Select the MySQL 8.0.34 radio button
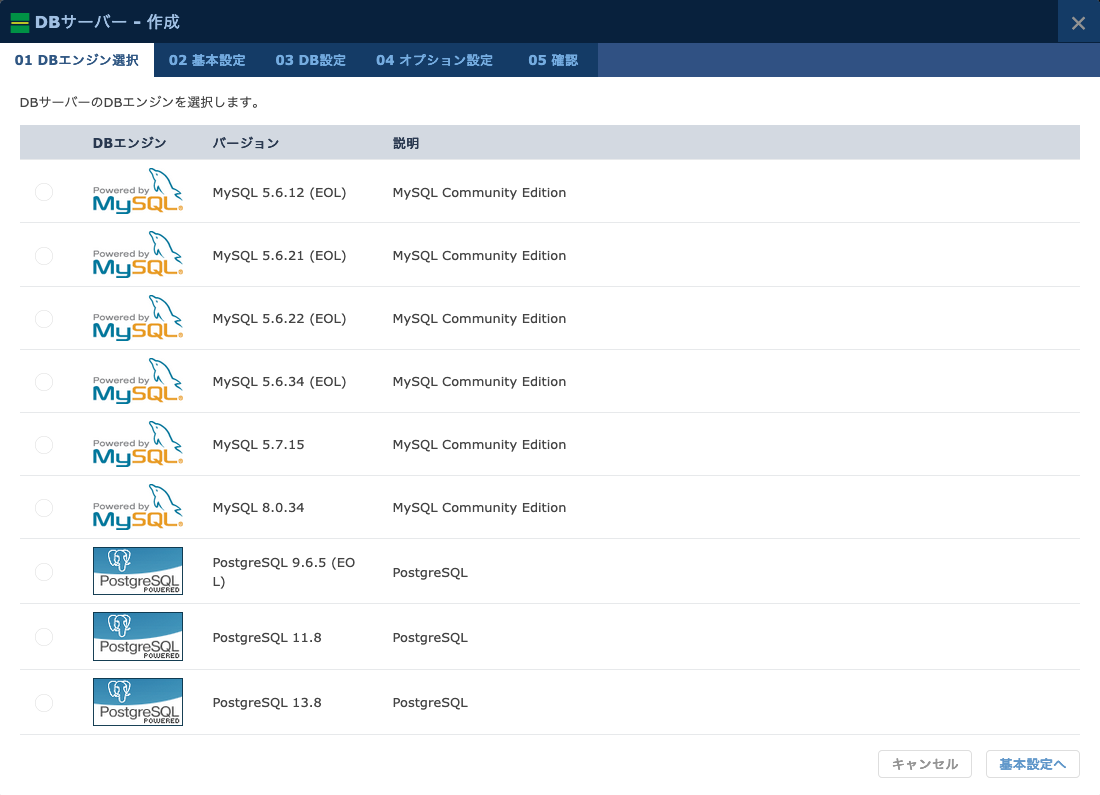 tap(44, 508)
